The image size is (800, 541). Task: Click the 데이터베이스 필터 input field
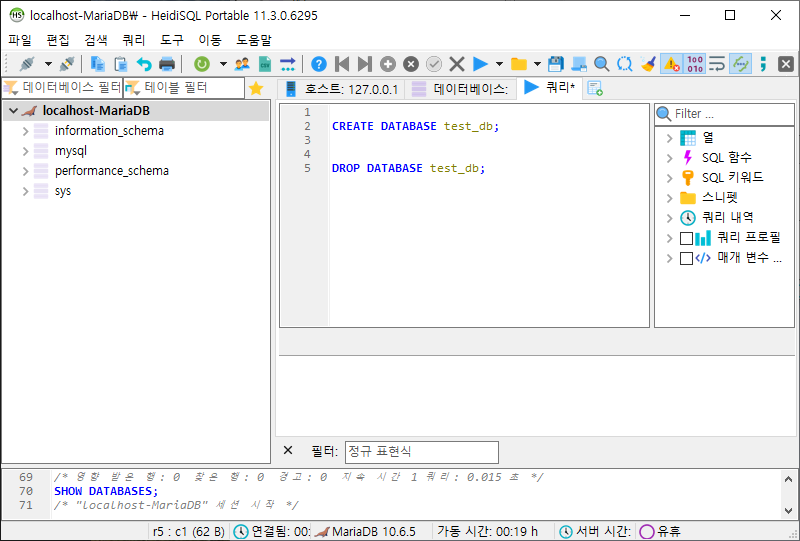coord(62,88)
